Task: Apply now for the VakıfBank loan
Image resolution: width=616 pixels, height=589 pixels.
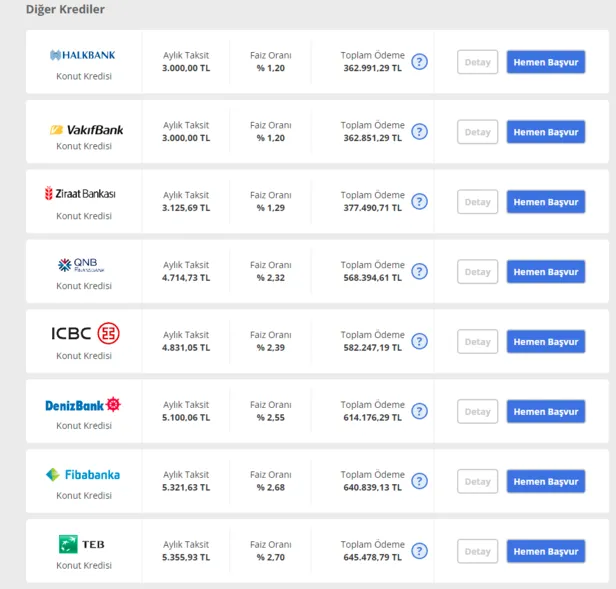Action: [546, 132]
